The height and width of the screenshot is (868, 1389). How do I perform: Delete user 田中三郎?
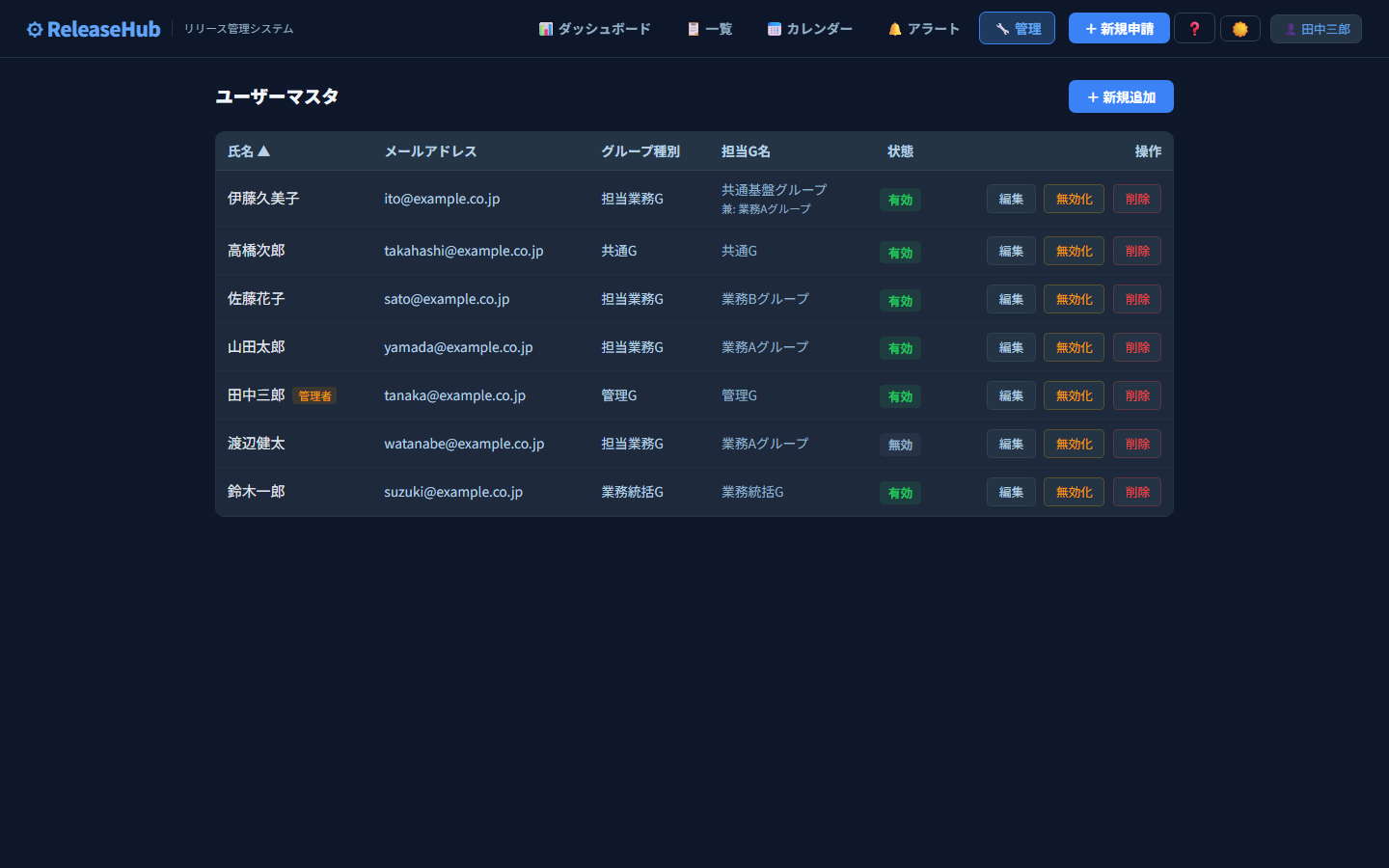click(x=1137, y=395)
